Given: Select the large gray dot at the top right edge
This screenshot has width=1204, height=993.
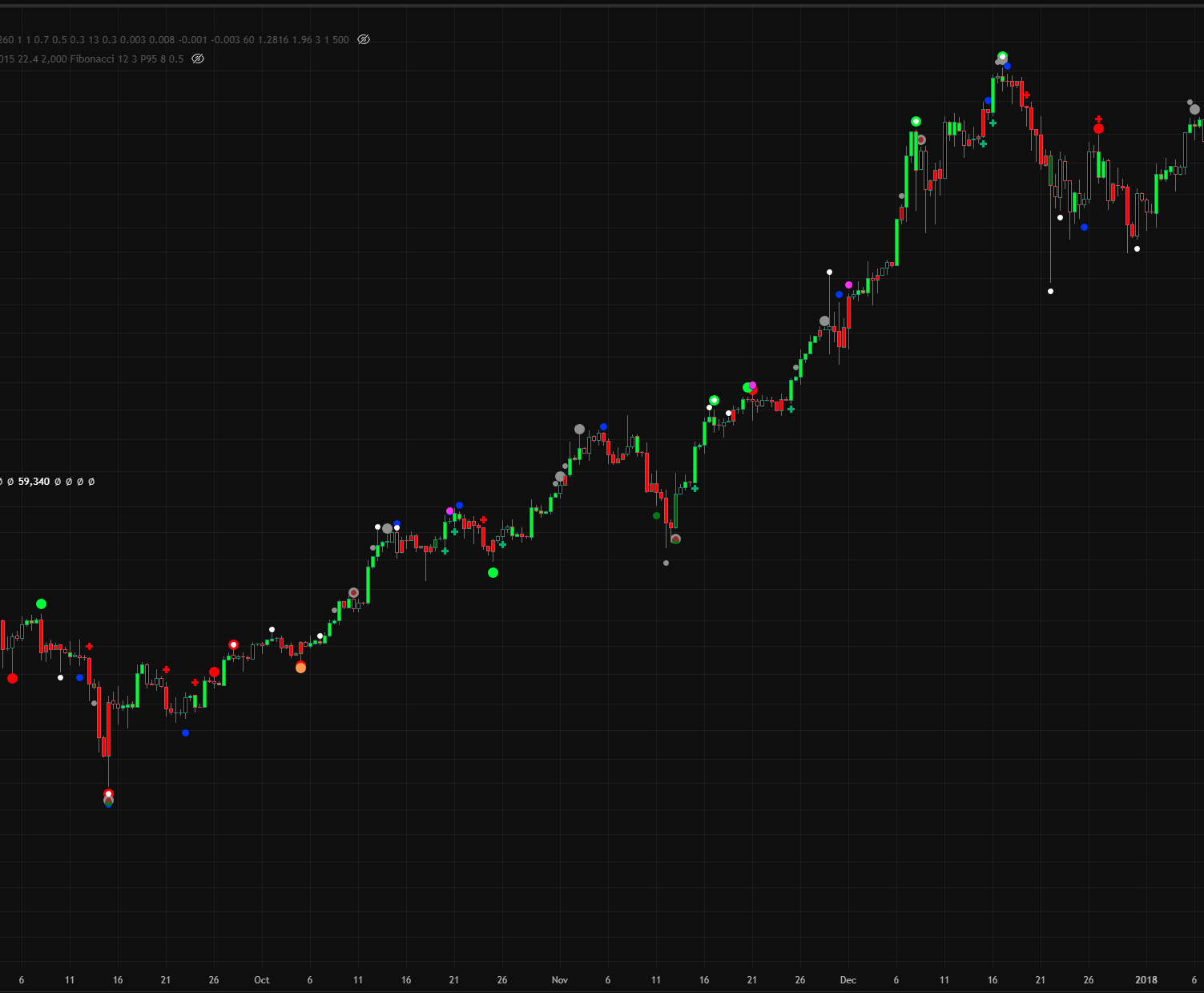Looking at the screenshot, I should pyautogui.click(x=1194, y=109).
